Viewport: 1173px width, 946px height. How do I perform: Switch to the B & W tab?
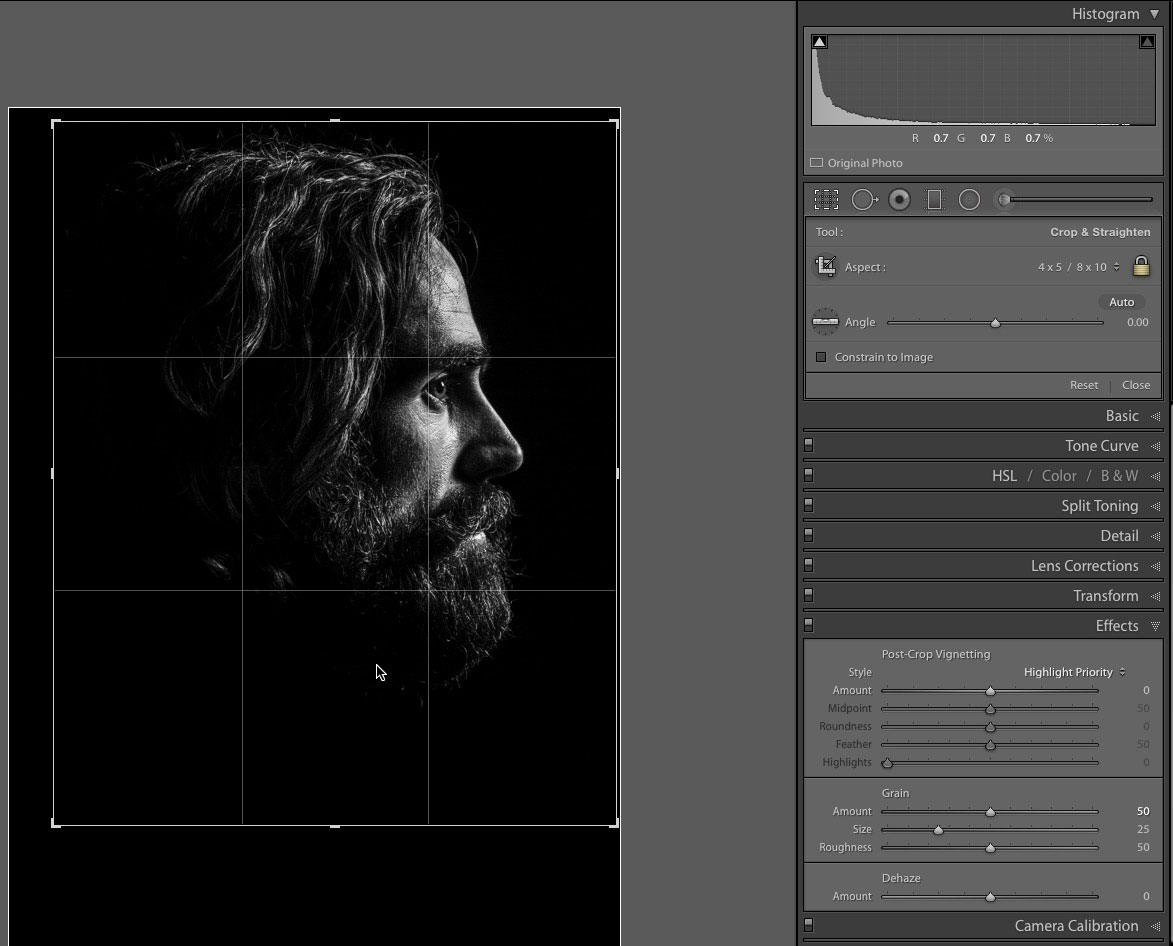pos(1119,476)
